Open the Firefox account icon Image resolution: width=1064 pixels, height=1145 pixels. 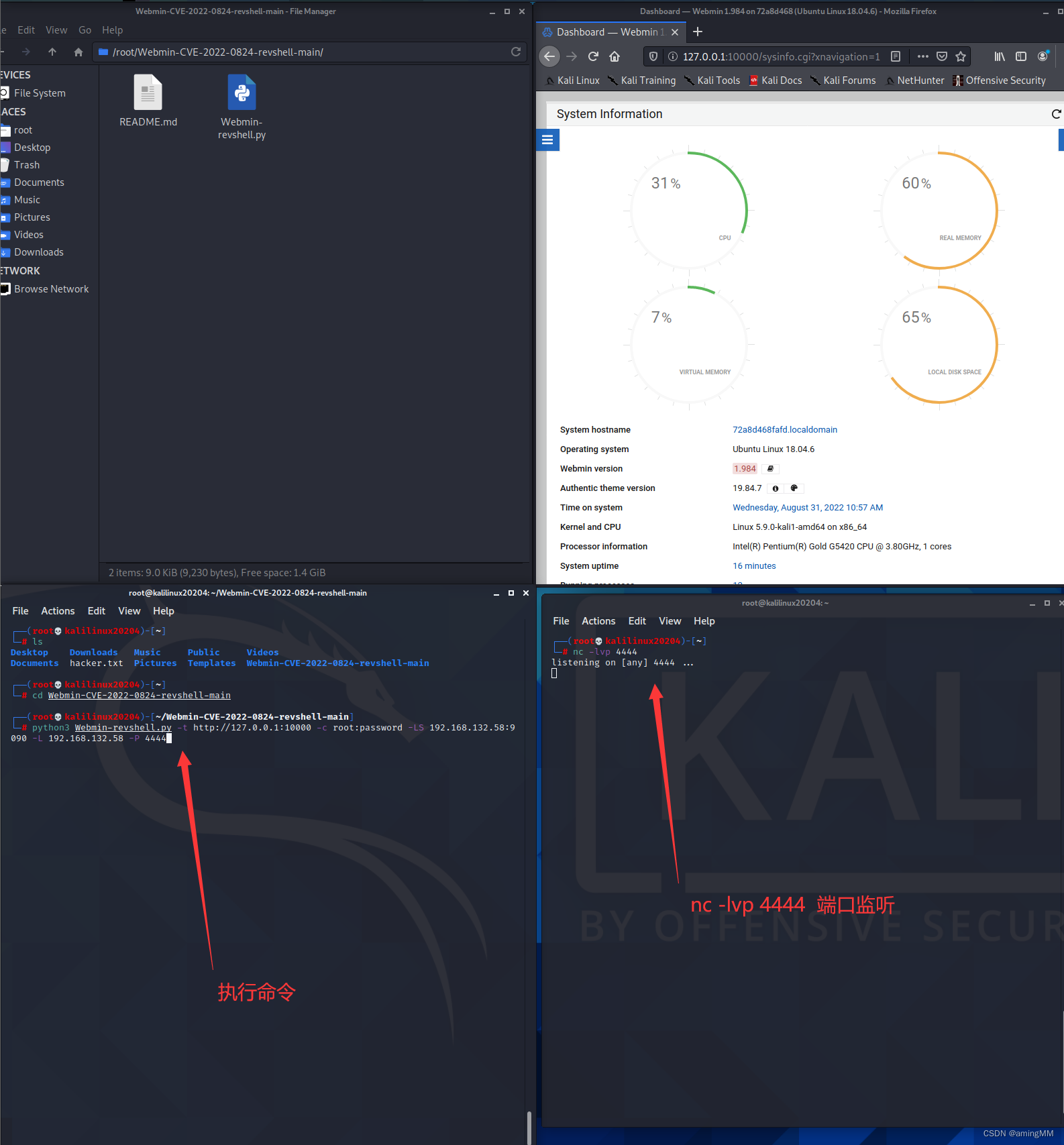tap(1043, 56)
